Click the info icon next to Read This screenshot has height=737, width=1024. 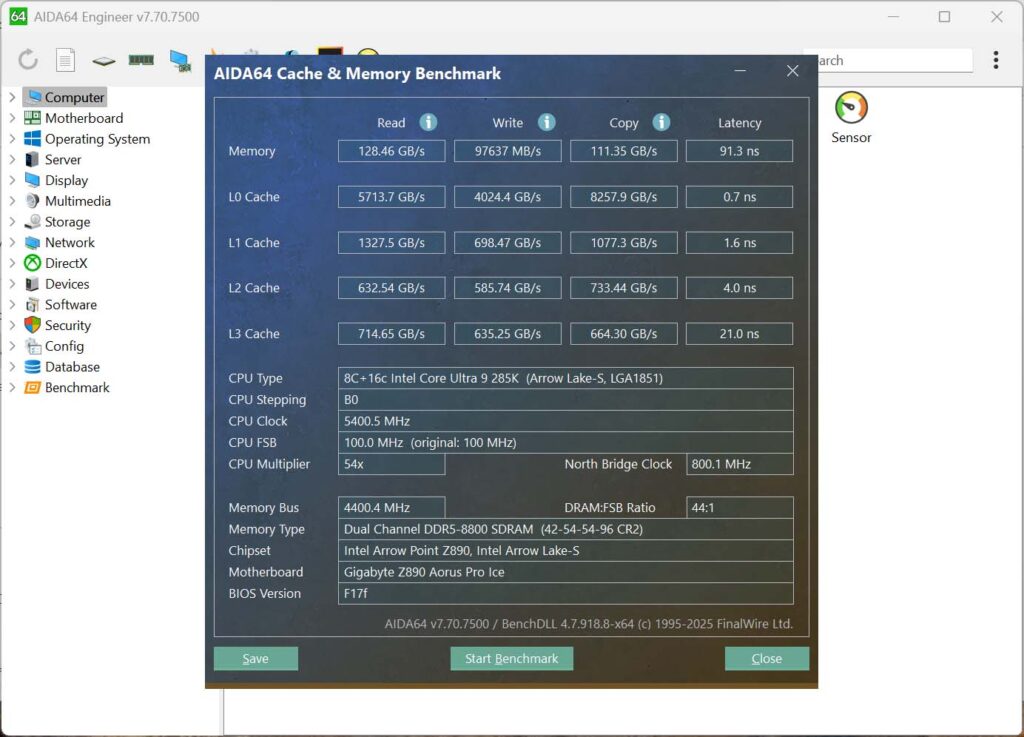pos(429,122)
